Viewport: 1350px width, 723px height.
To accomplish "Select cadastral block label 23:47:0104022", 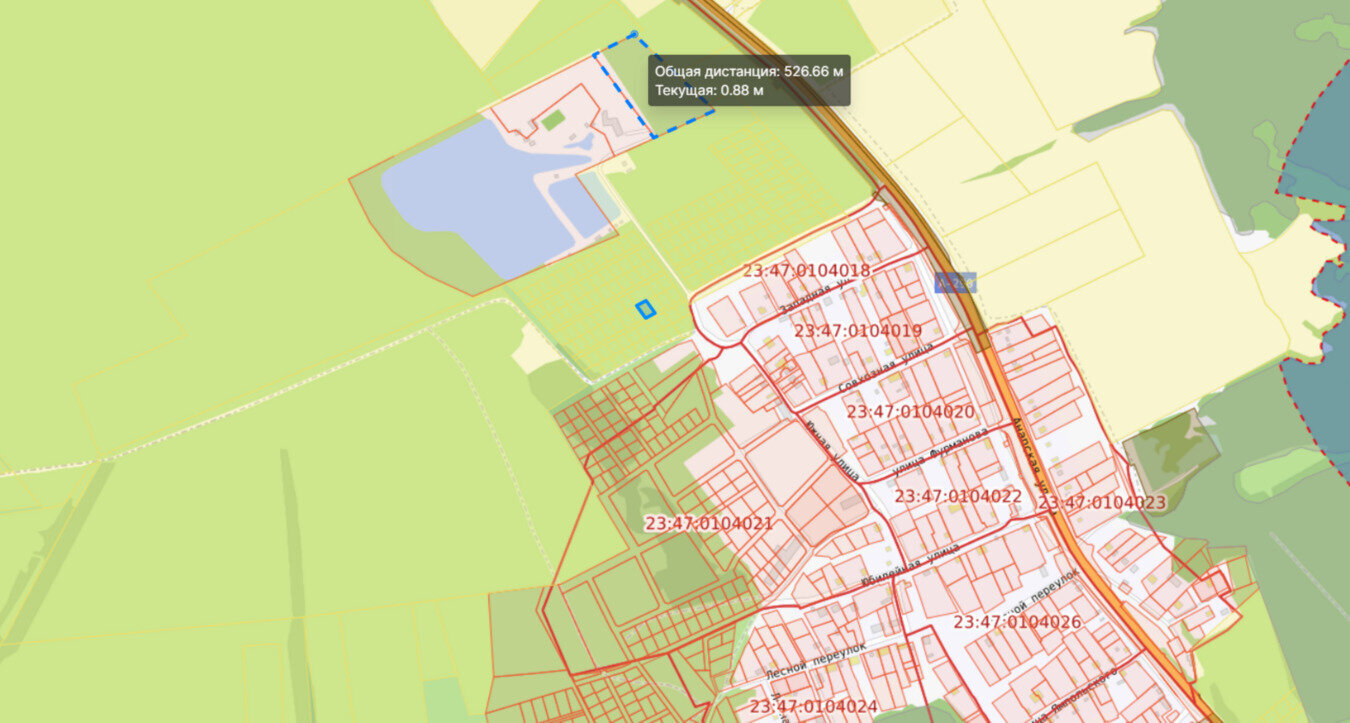I will click(958, 495).
